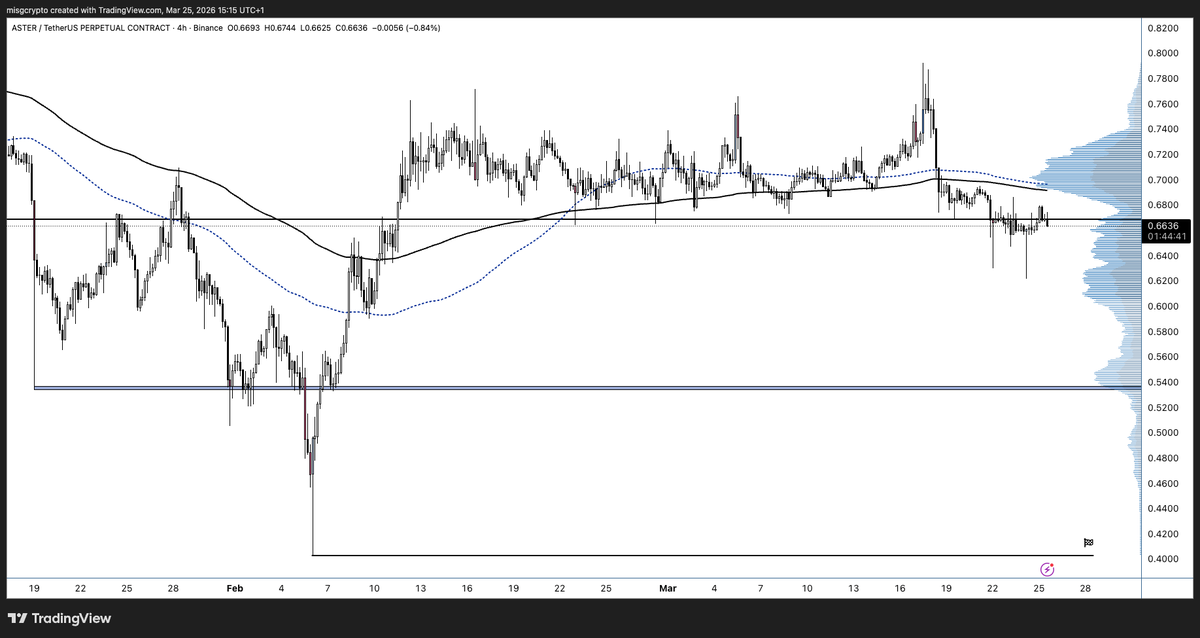Click the Mar label on the time axis

(x=668, y=590)
